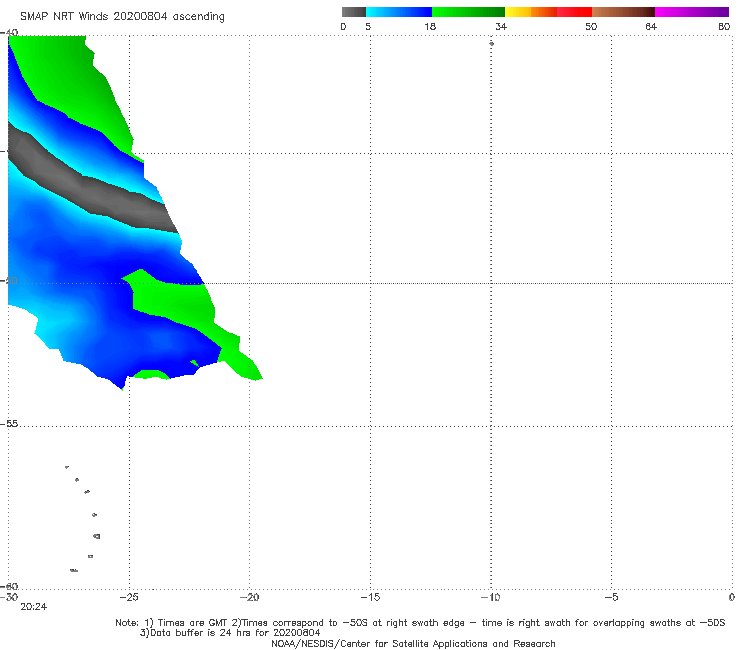Click the note 'Data buffer is 24 hrs for 20200804'
This screenshot has width=740, height=650.
click(230, 633)
